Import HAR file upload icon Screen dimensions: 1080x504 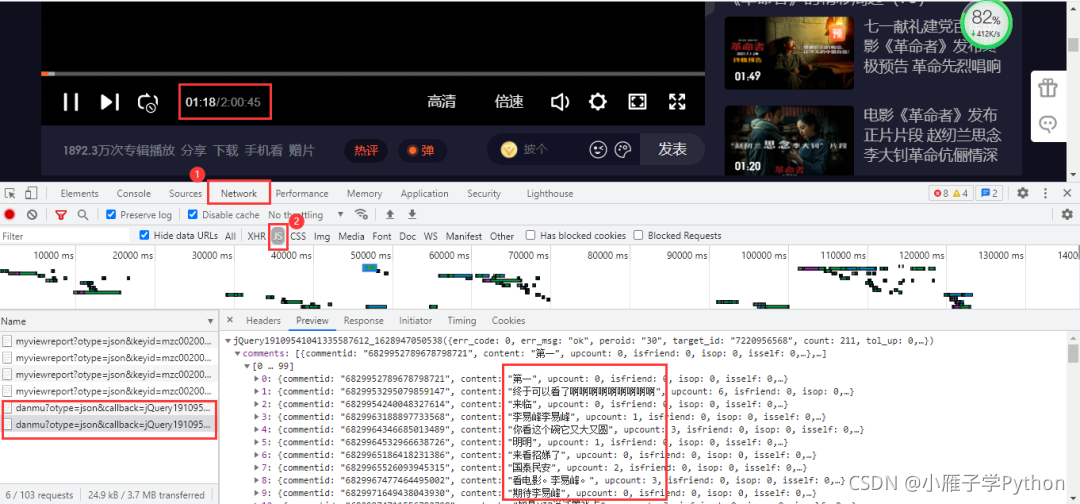click(x=390, y=215)
